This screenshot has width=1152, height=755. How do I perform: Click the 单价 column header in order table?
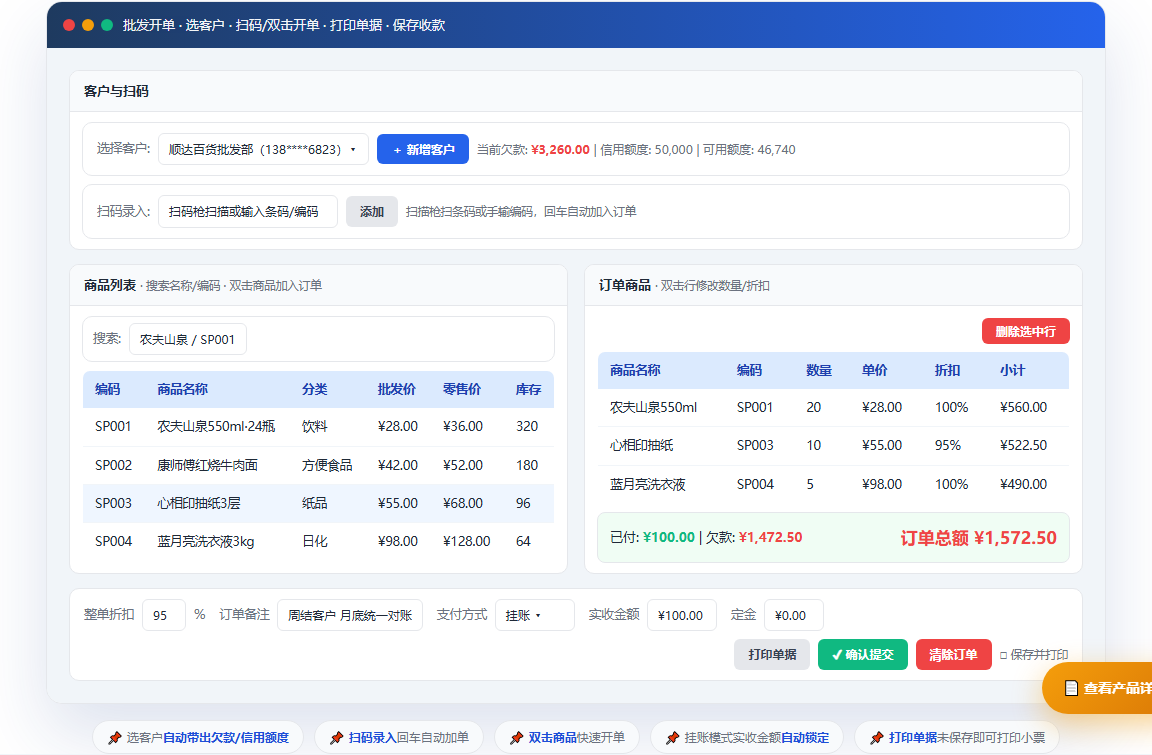coord(874,370)
